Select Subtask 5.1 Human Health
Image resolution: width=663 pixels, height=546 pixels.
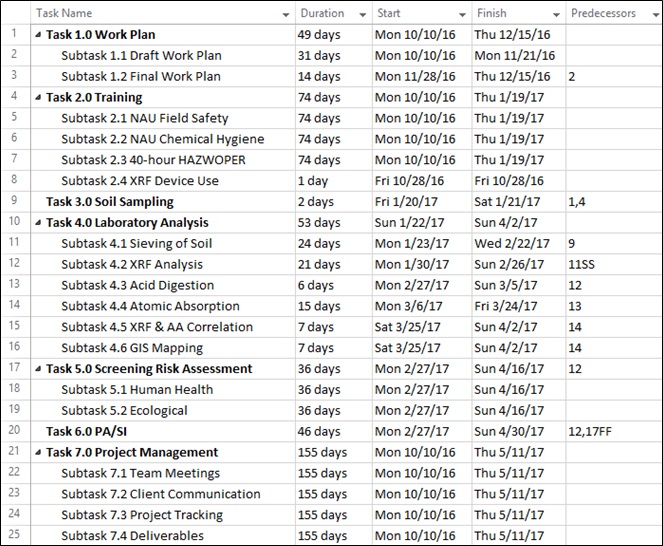click(137, 390)
